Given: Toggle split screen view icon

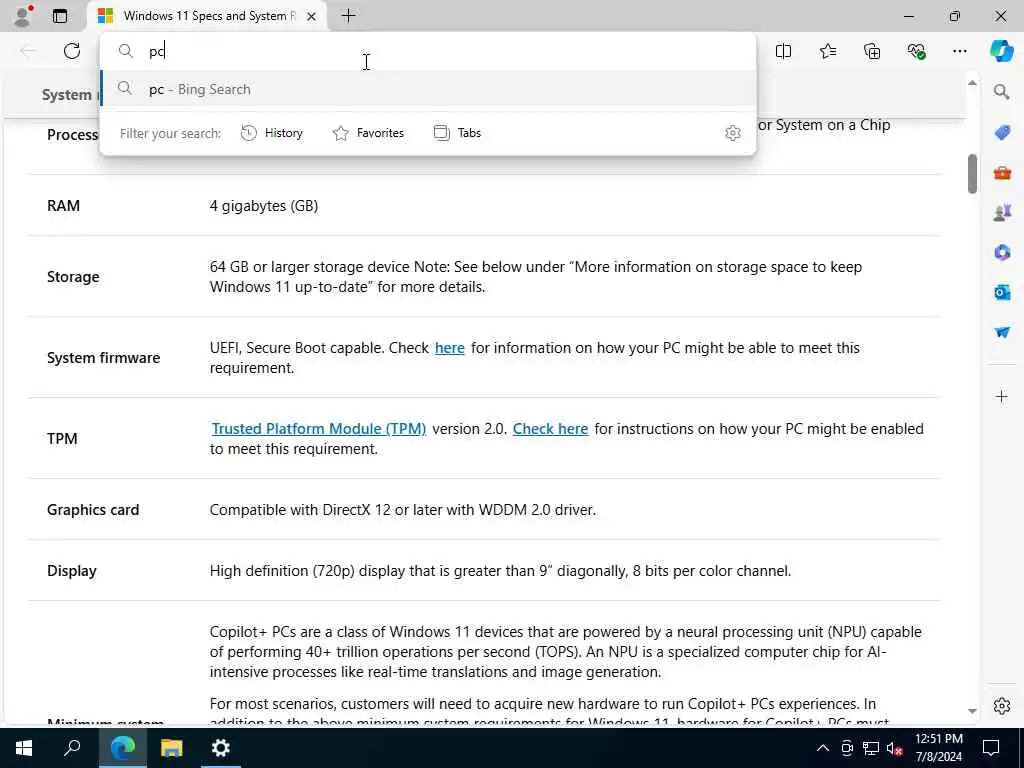Looking at the screenshot, I should [783, 51].
